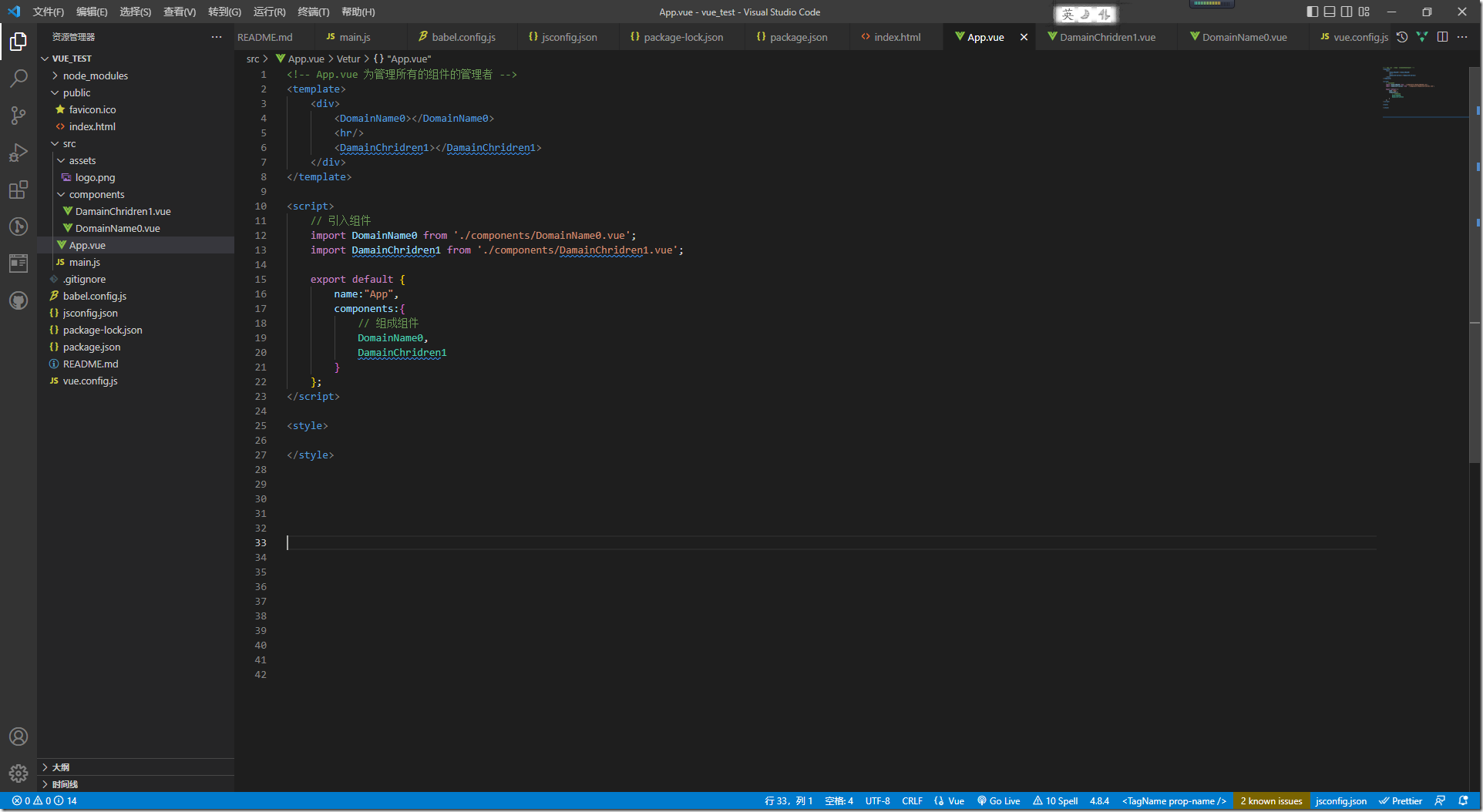Expand the 时间线 timeline section
Viewport: 1483px width, 812px height.
[x=136, y=784]
